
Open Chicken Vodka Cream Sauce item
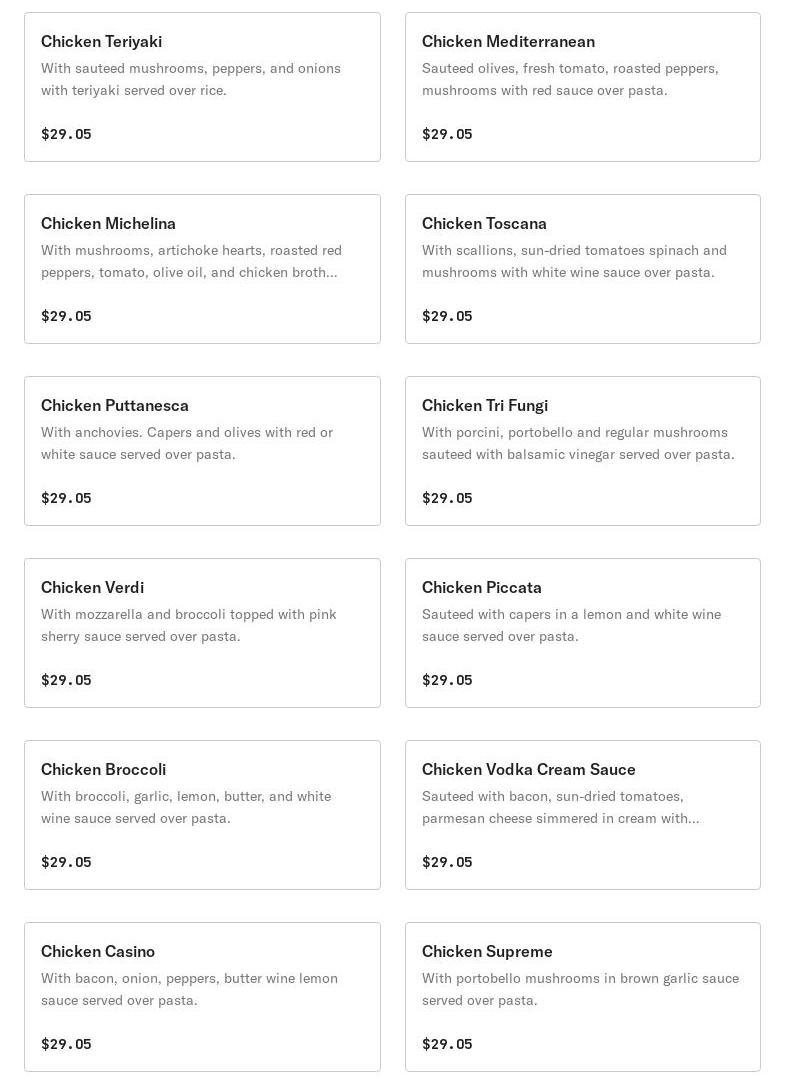(529, 769)
